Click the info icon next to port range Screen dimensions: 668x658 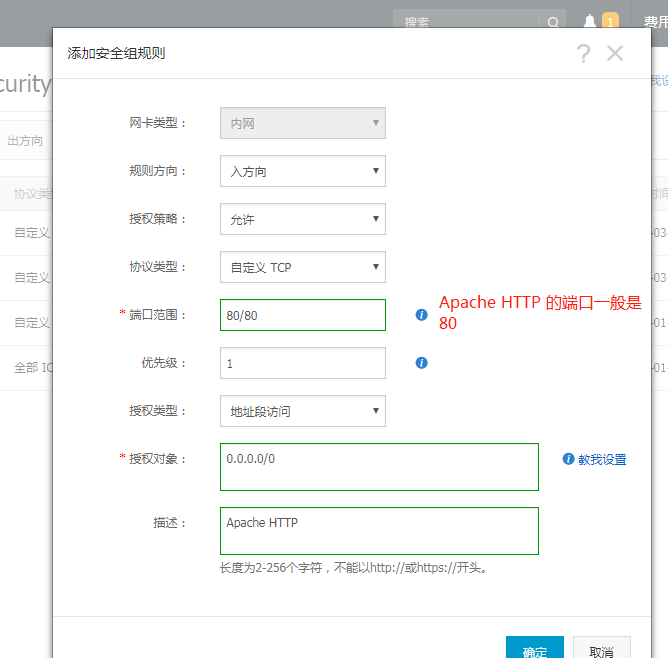421,315
